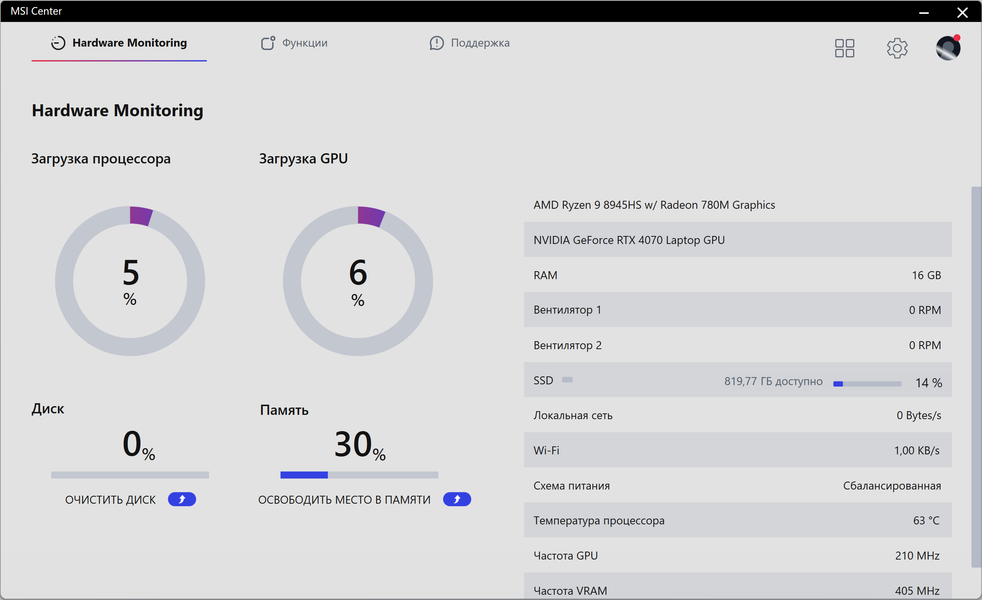Image resolution: width=982 pixels, height=600 pixels.
Task: Click ОСВОБОДИТЬ МЕСТО В ПАМЯТИ text
Action: pos(344,500)
